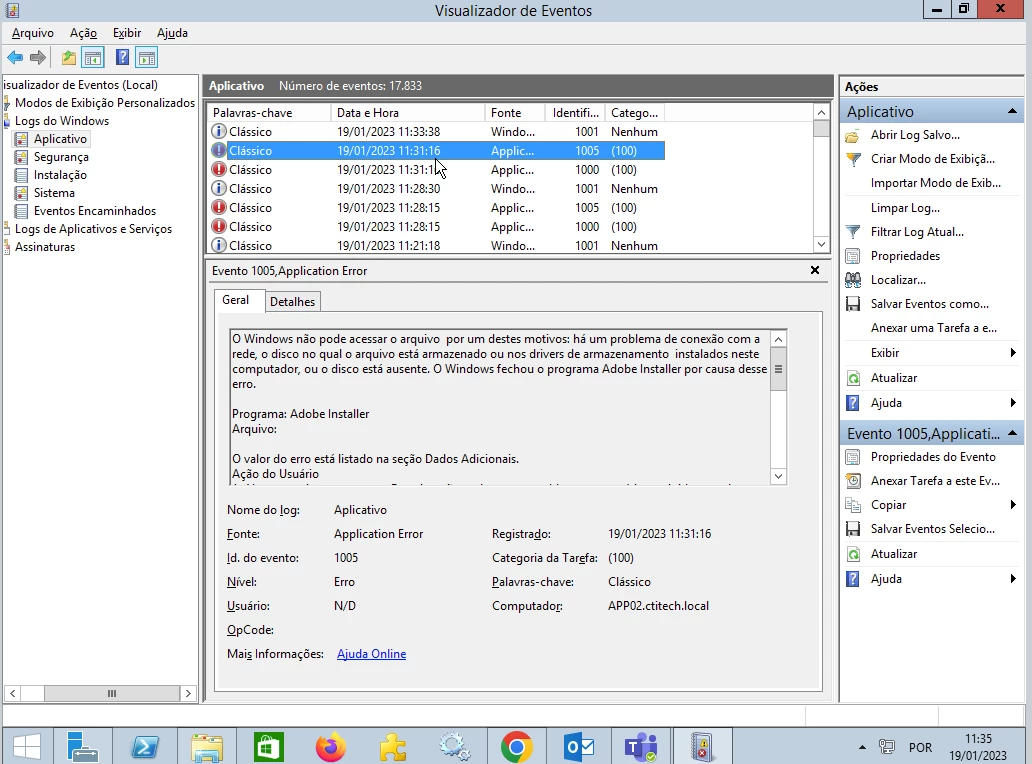Click Atualizar under Aplicativo actions

coord(893,378)
